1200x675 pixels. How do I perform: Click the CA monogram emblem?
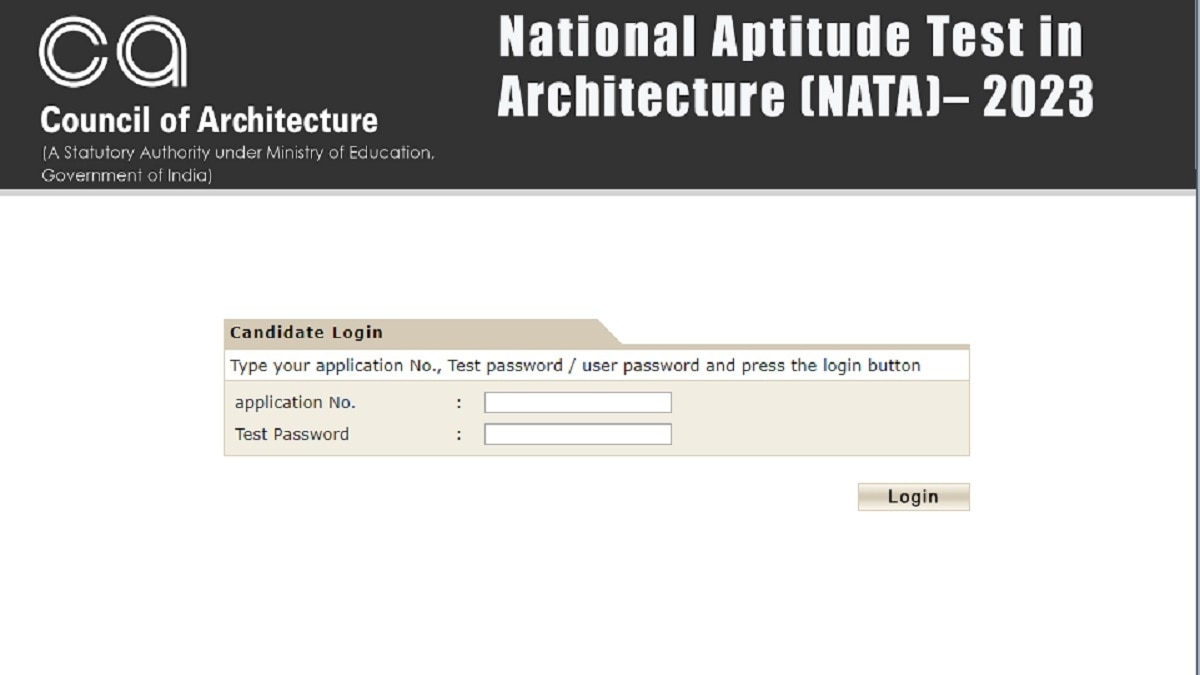pyautogui.click(x=115, y=50)
